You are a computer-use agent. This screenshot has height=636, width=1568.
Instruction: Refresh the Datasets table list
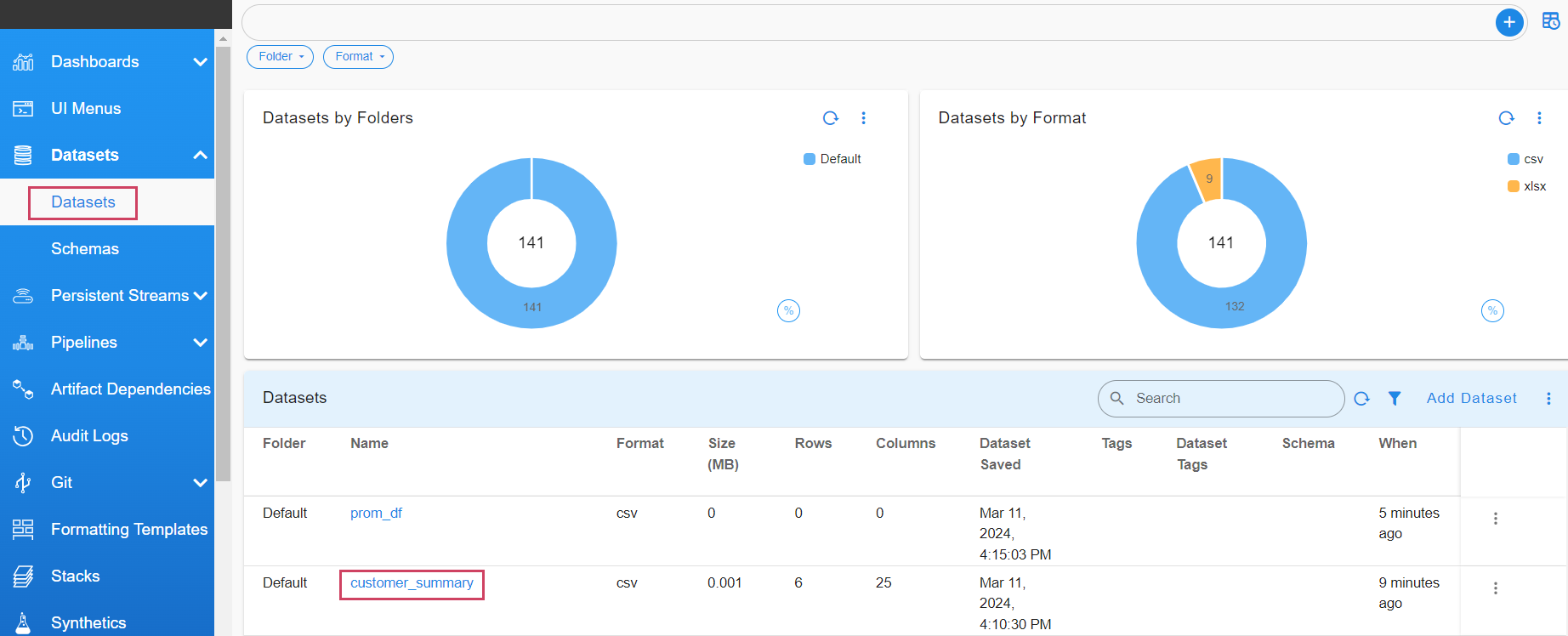click(x=1361, y=399)
